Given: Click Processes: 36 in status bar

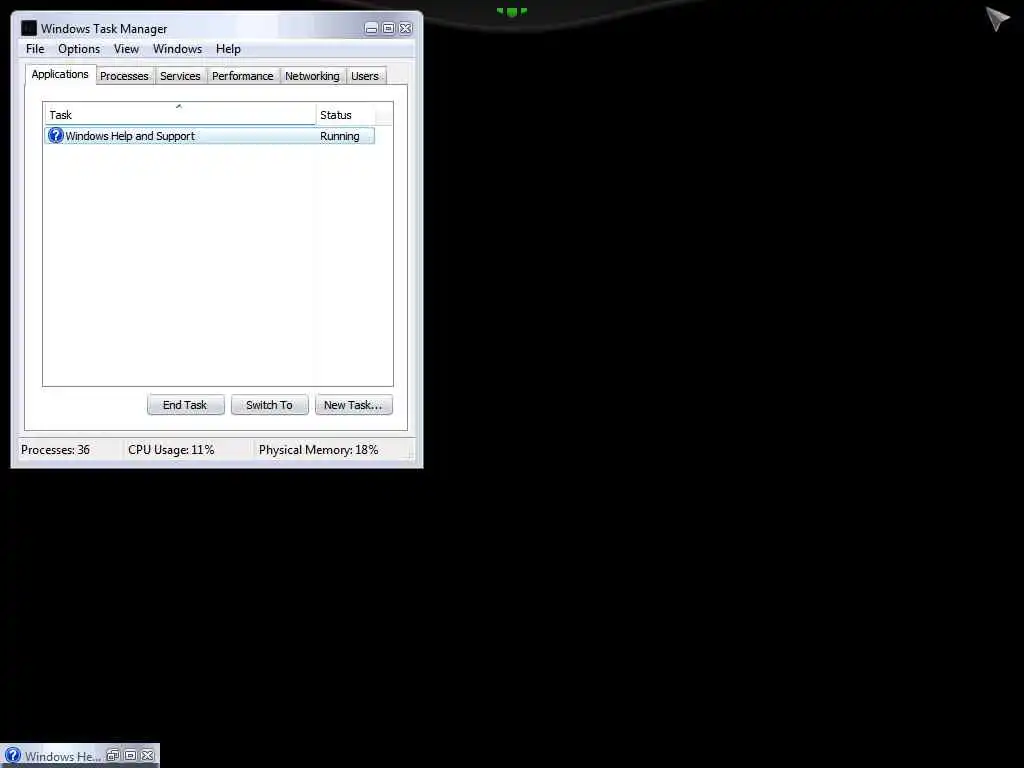Looking at the screenshot, I should 56,450.
